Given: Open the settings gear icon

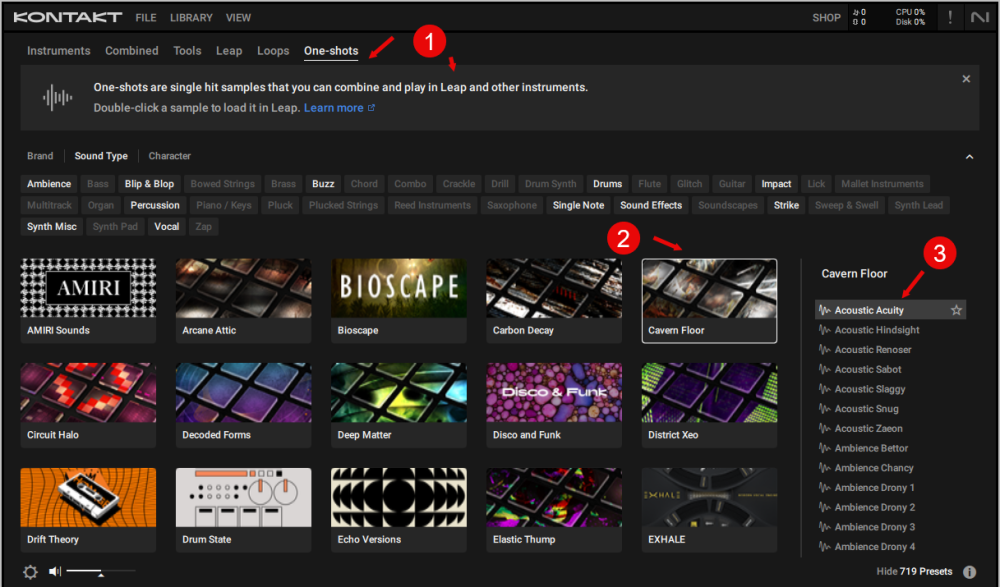Looking at the screenshot, I should [x=30, y=572].
